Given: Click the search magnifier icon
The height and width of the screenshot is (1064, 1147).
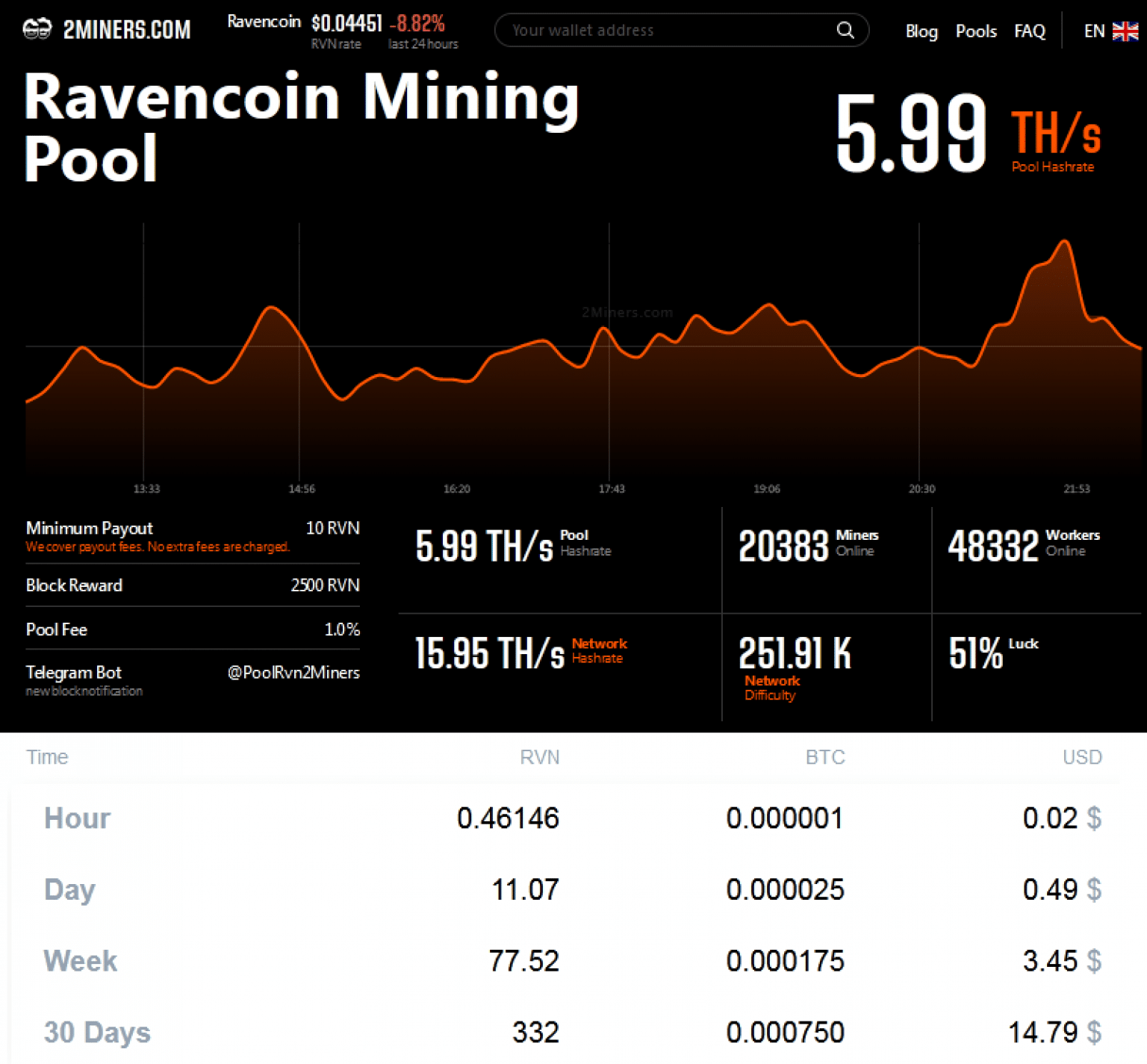Looking at the screenshot, I should tap(845, 30).
